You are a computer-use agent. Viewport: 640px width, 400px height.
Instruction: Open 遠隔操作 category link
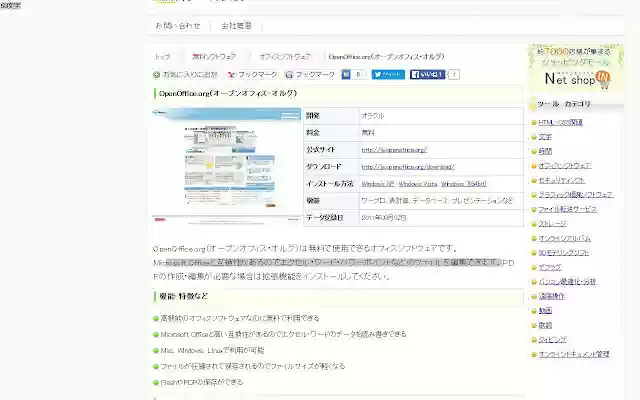click(551, 296)
